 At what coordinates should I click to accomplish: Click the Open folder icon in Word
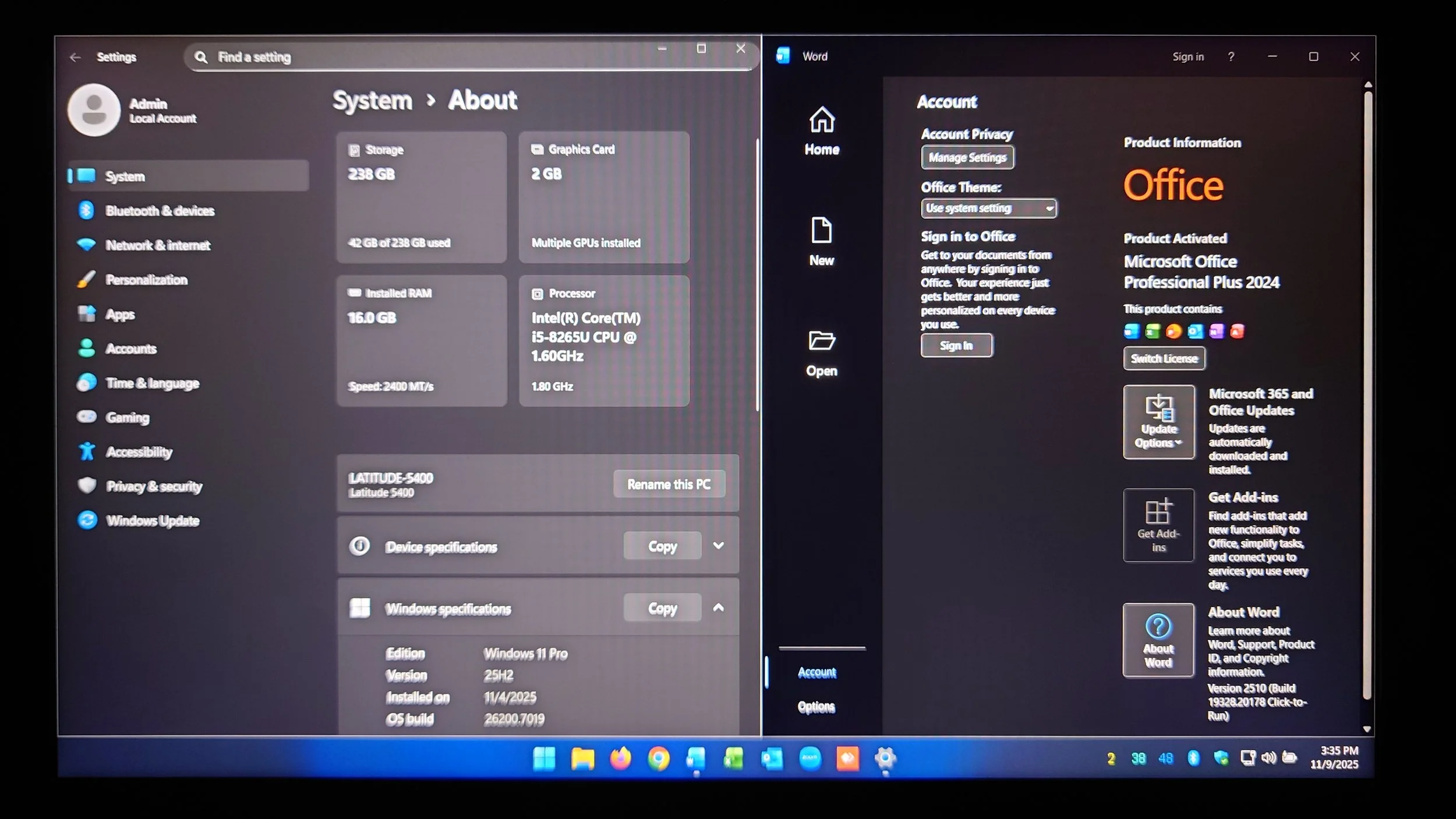coord(821,341)
